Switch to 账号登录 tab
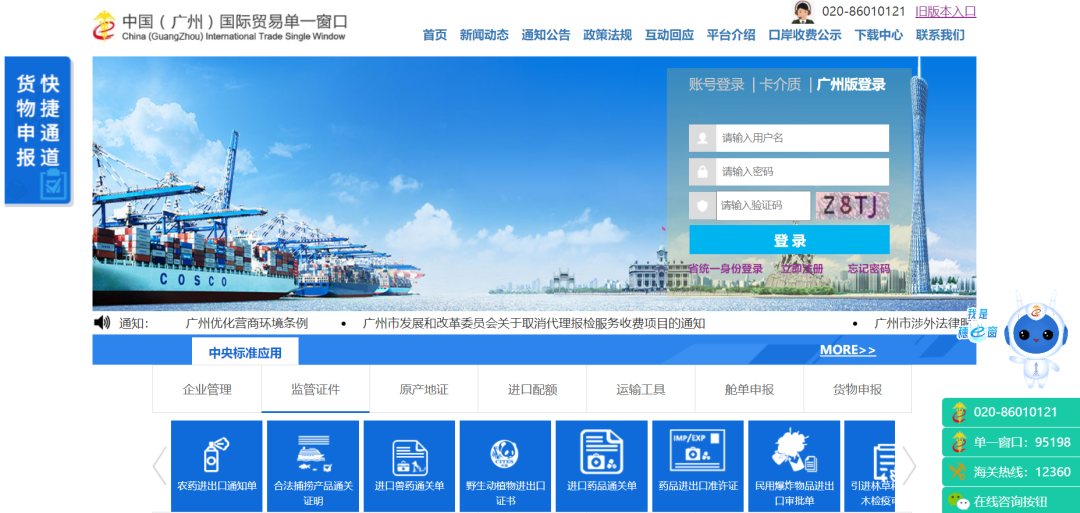This screenshot has height=513, width=1080. pos(717,85)
